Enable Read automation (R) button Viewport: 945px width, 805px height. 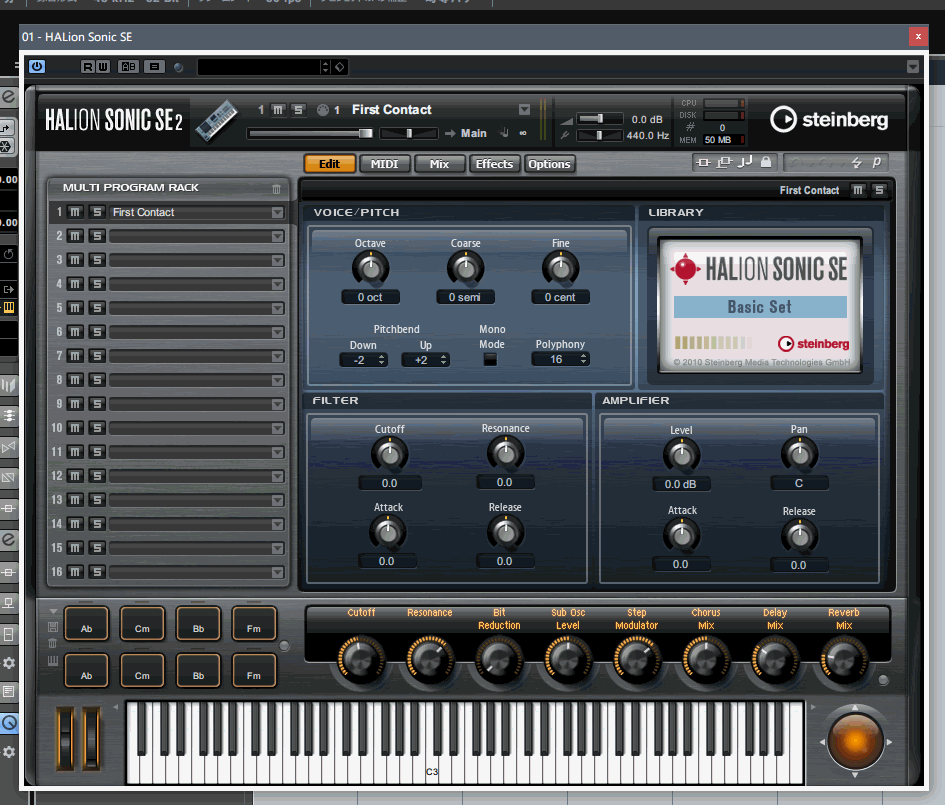88,66
